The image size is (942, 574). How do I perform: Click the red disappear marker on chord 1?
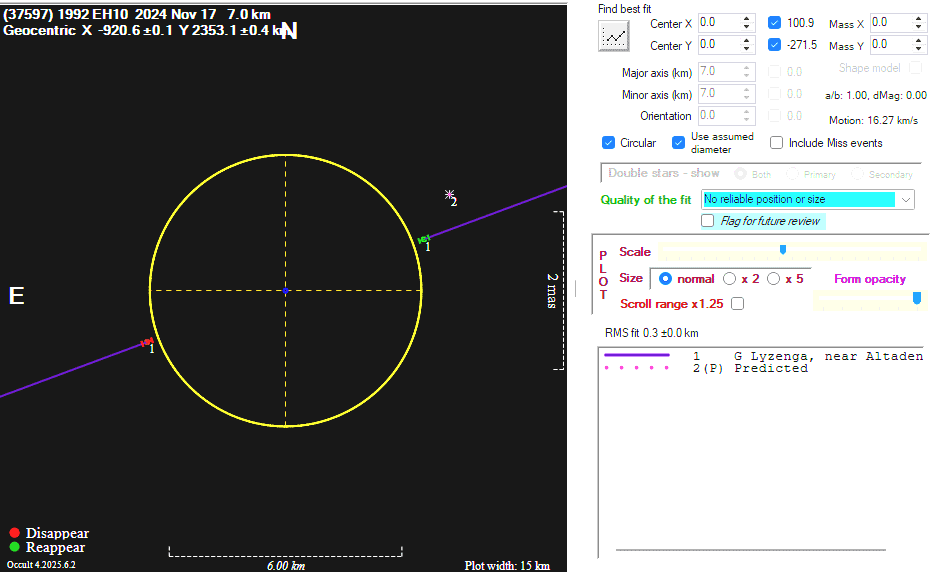146,343
